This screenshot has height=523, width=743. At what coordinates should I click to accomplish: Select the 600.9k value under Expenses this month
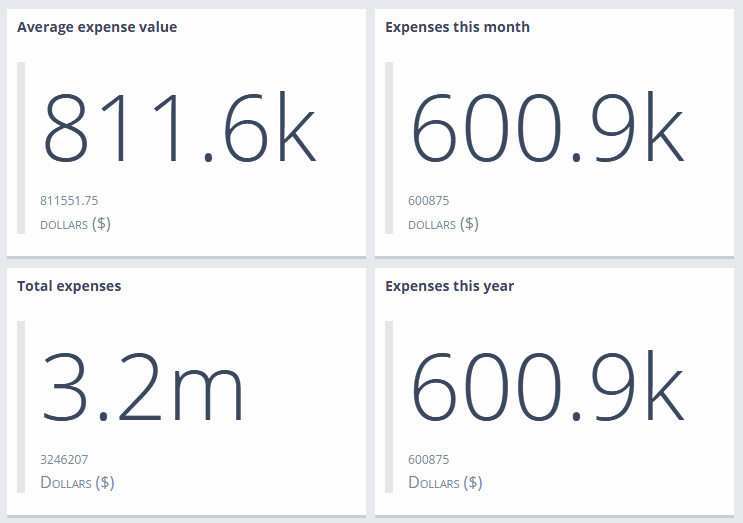[548, 128]
